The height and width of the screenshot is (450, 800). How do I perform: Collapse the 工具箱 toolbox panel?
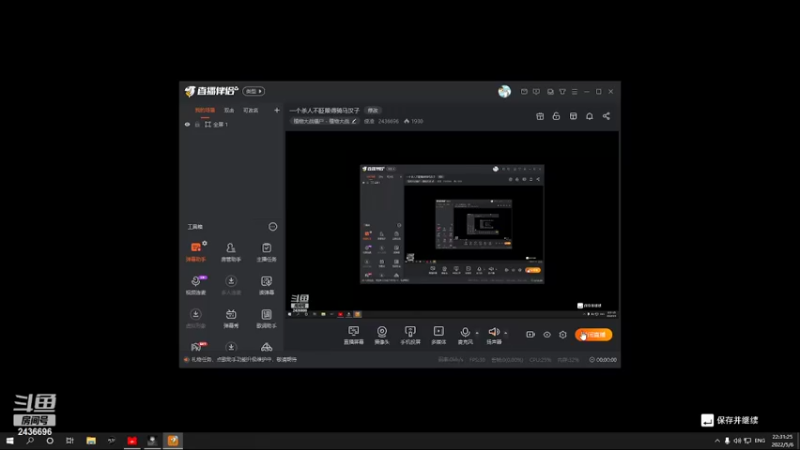[x=273, y=227]
